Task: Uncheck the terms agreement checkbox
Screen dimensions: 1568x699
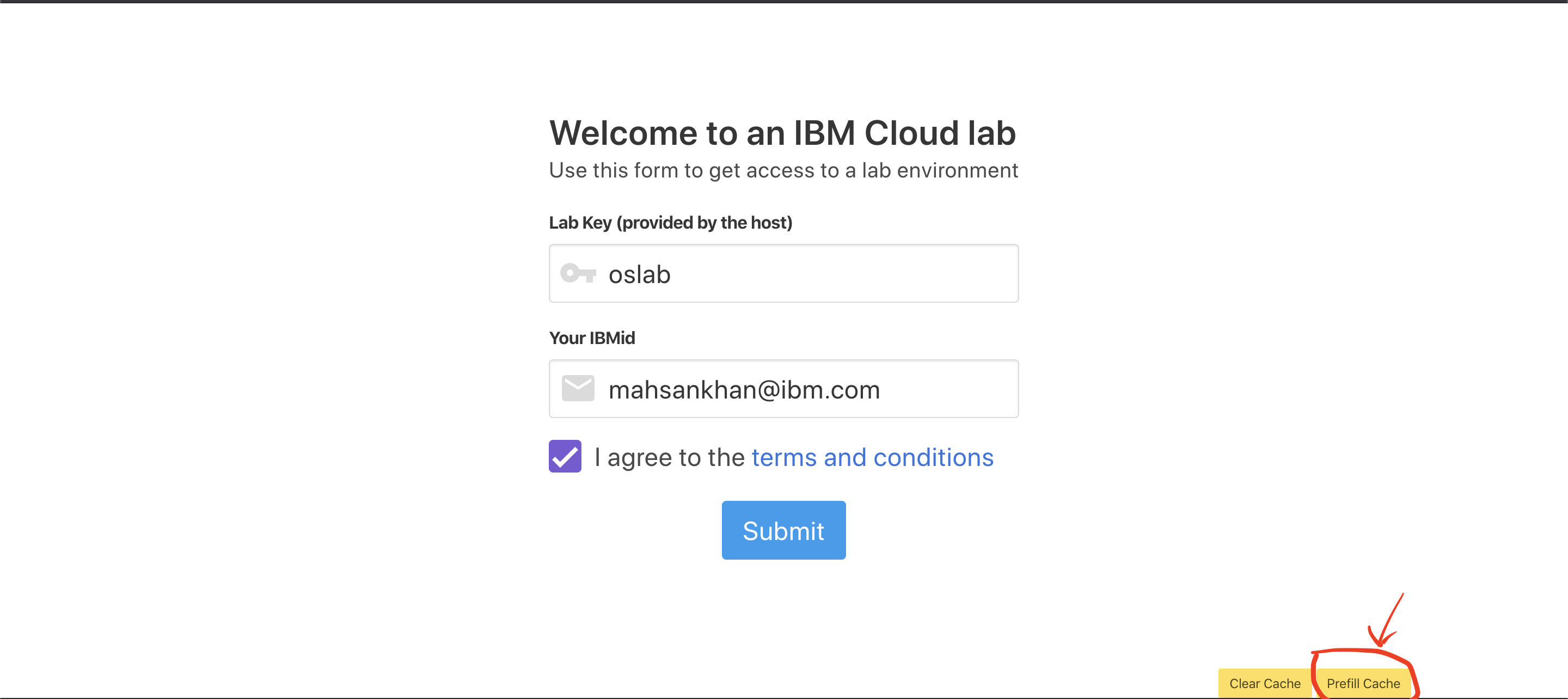Action: tap(565, 456)
